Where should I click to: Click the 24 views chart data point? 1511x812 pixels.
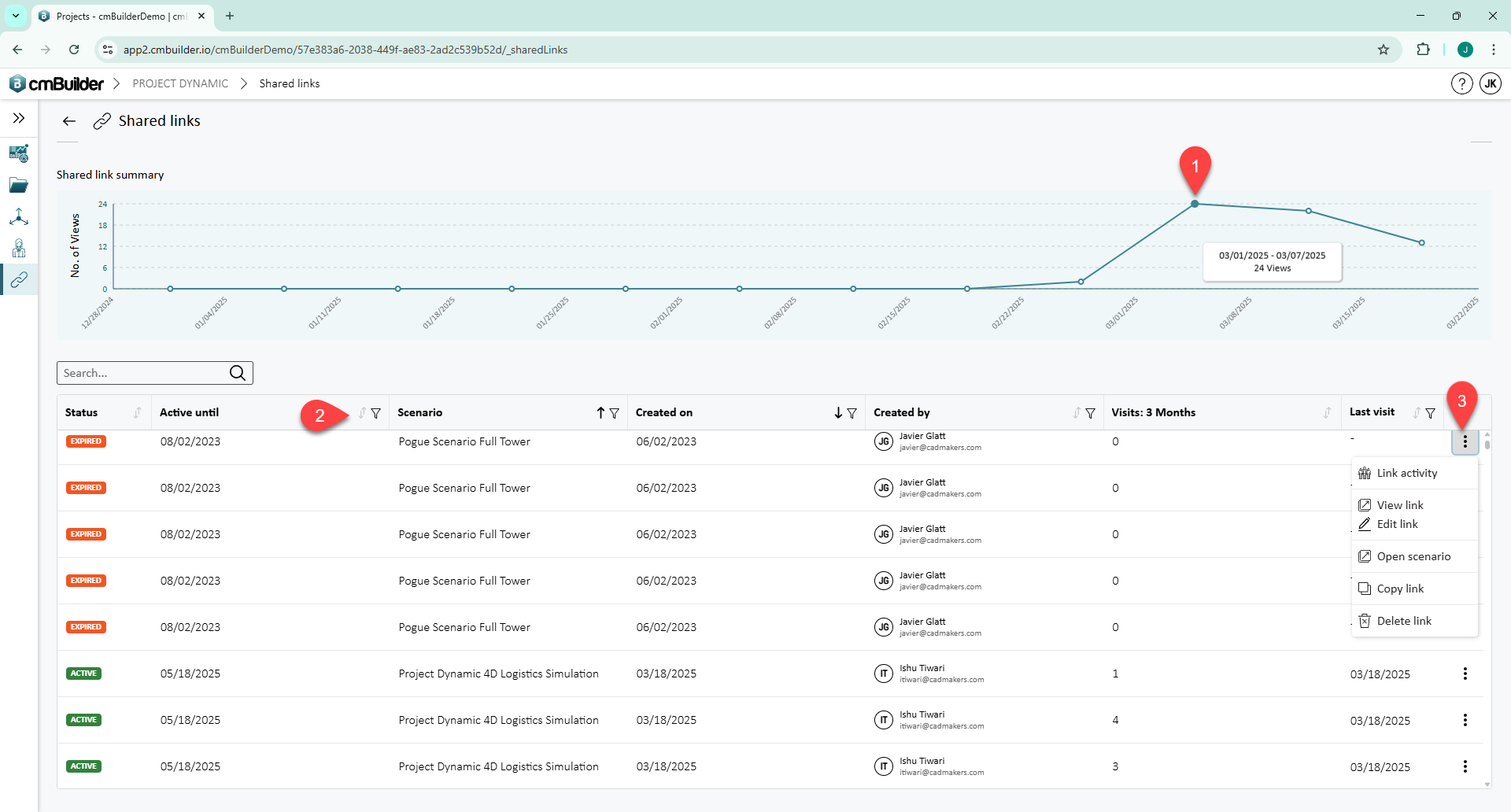point(1195,204)
